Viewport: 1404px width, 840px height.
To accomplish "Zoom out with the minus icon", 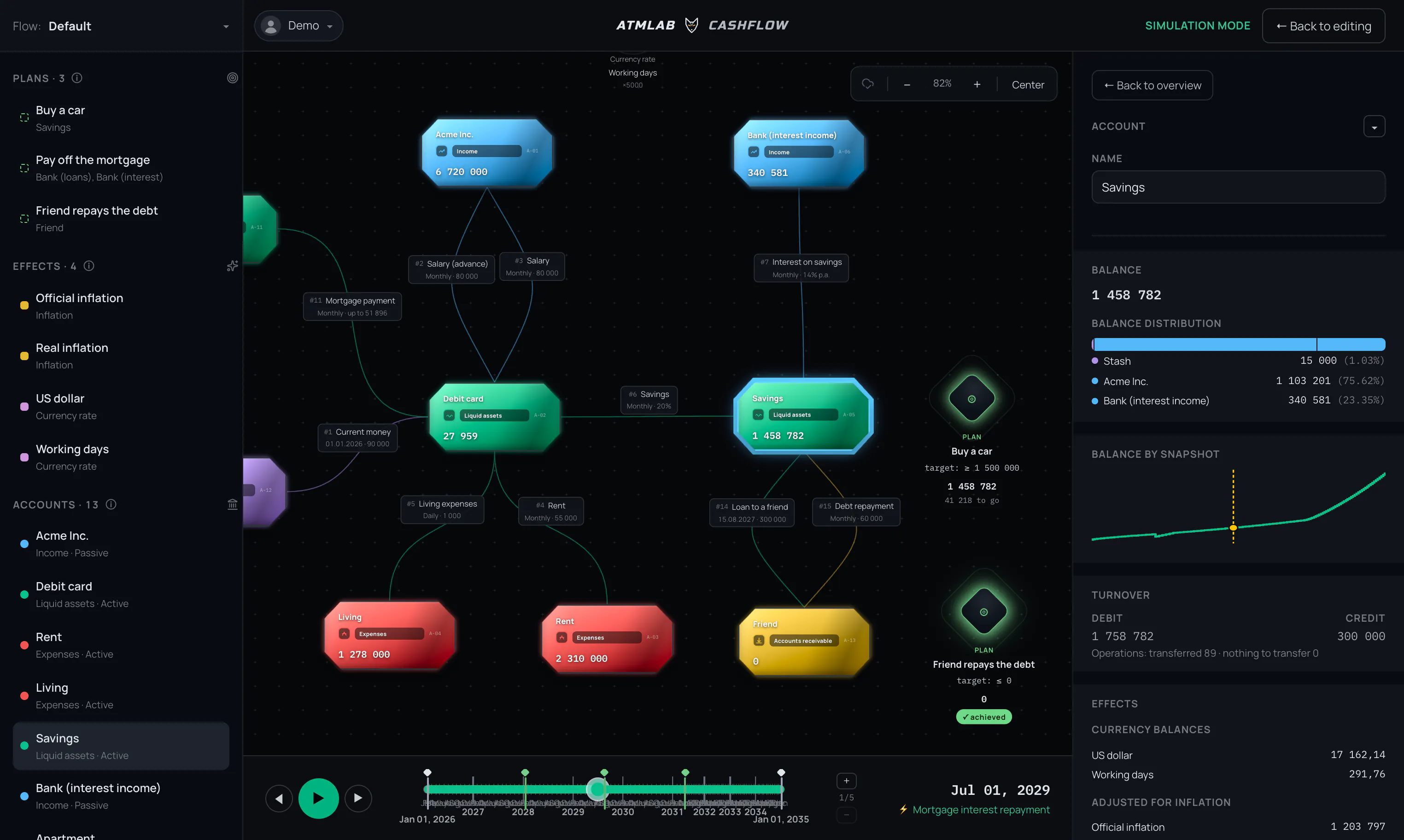I will tap(907, 84).
